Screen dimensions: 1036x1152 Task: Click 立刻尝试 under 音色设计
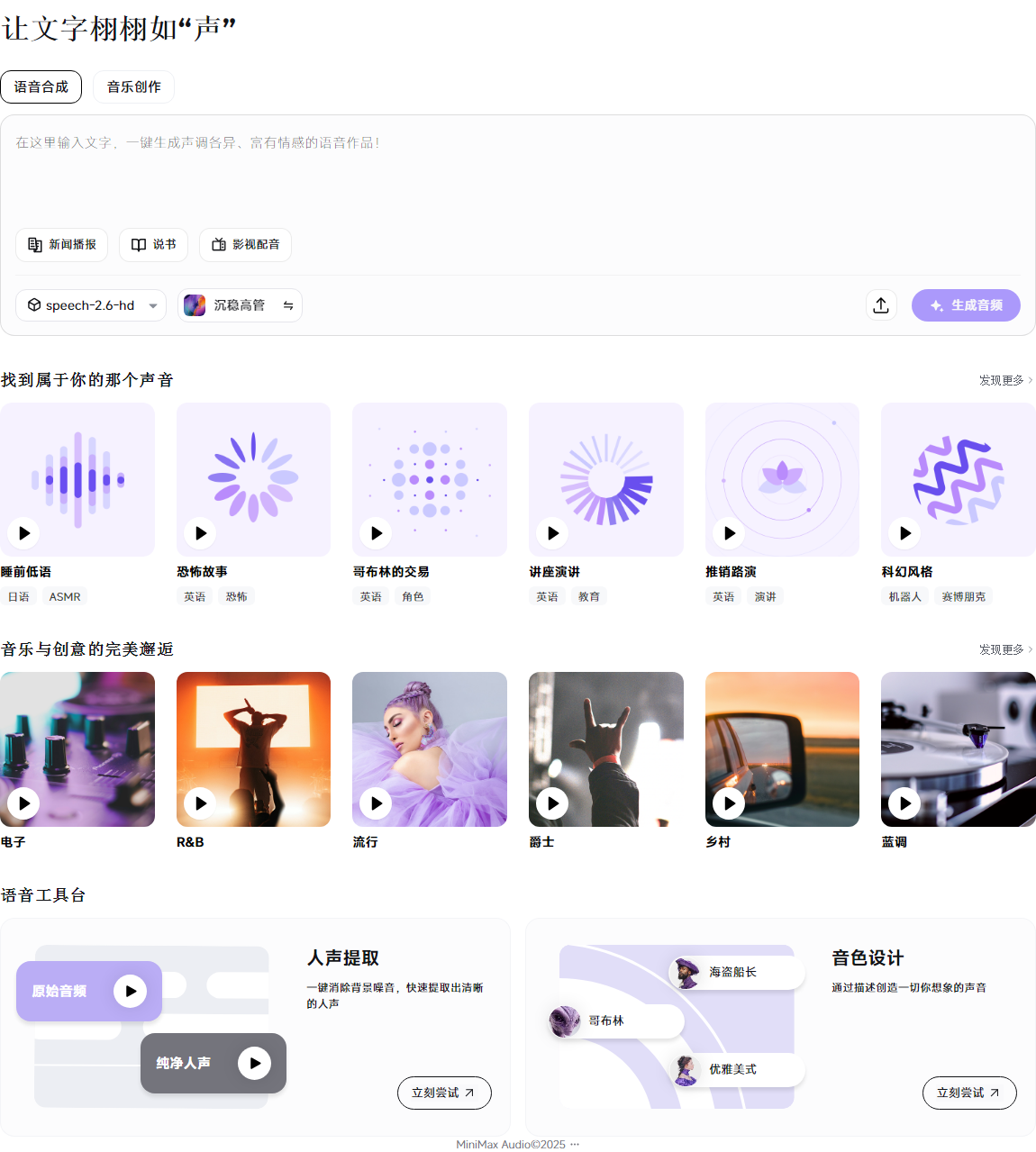coord(969,1093)
